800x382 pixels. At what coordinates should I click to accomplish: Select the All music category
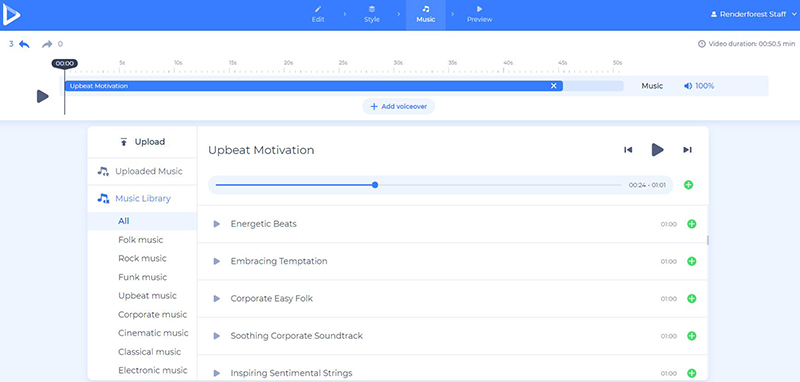coord(142,221)
